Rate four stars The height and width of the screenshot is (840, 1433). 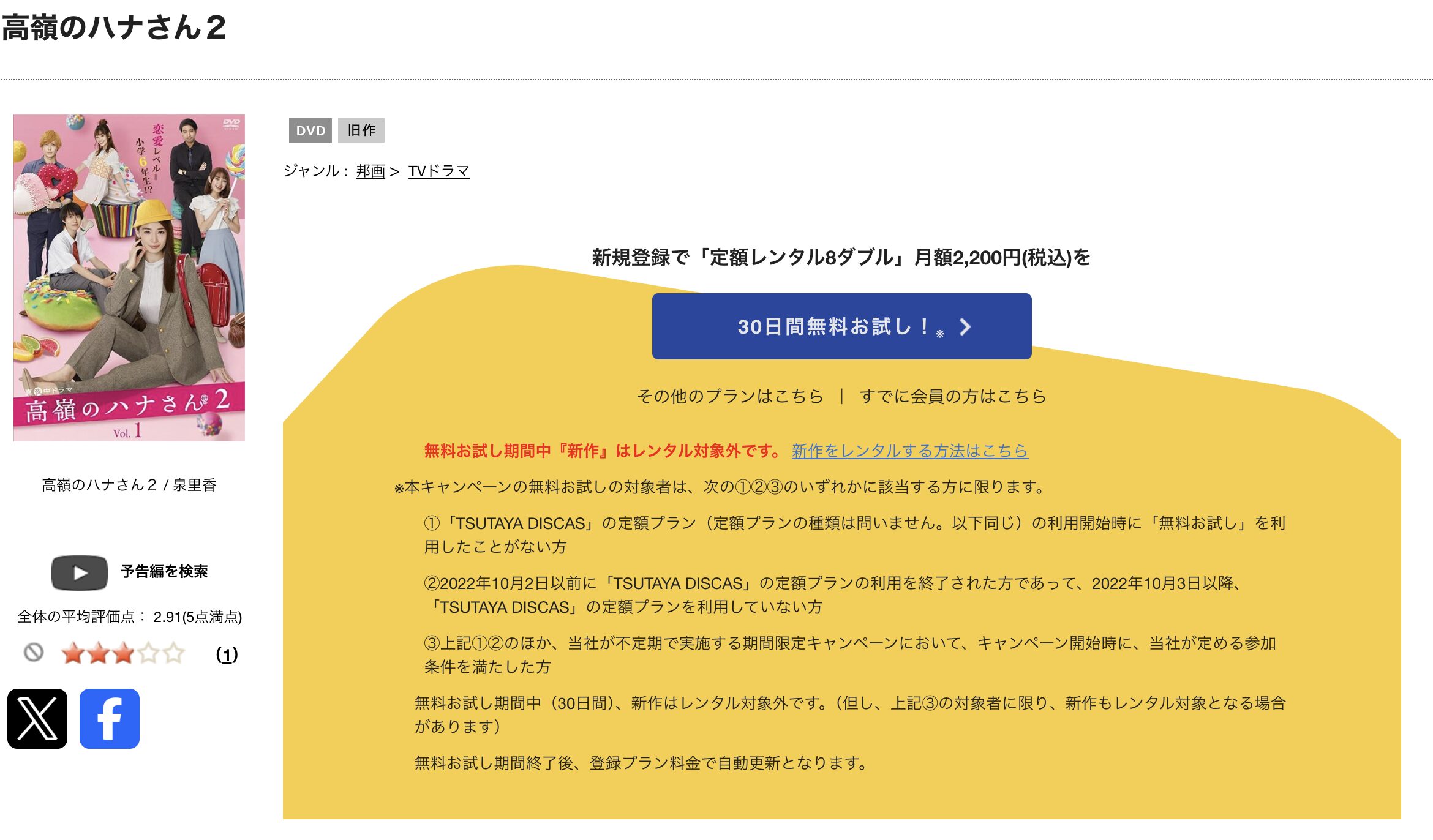pos(148,653)
